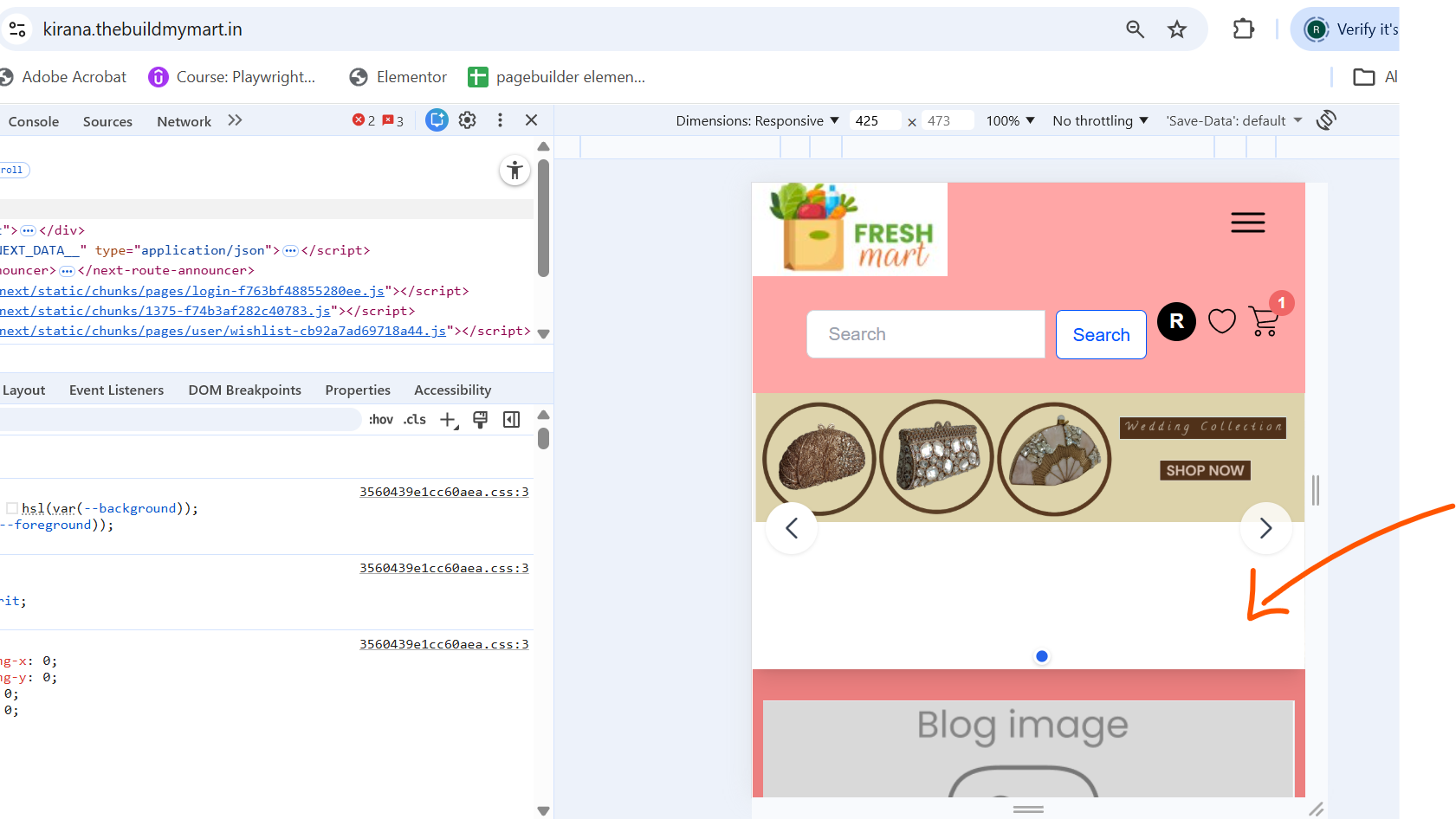This screenshot has height=819, width=1456.
Task: Expand the collapsed div ellipsis
Action: [x=29, y=230]
